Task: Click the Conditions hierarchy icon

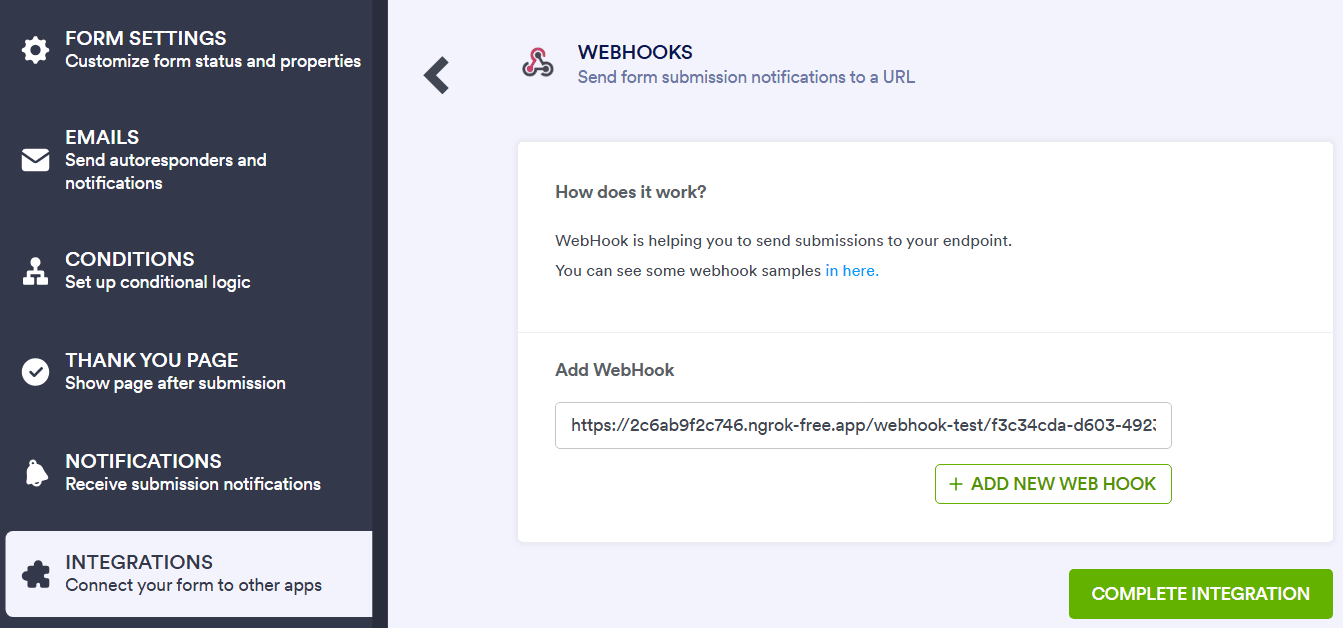Action: click(x=35, y=271)
